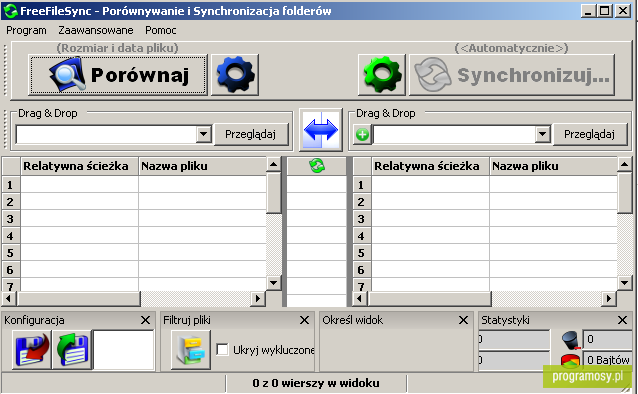The height and width of the screenshot is (394, 638).
Task: Click right Przeglądaj browse button
Action: [x=589, y=134]
